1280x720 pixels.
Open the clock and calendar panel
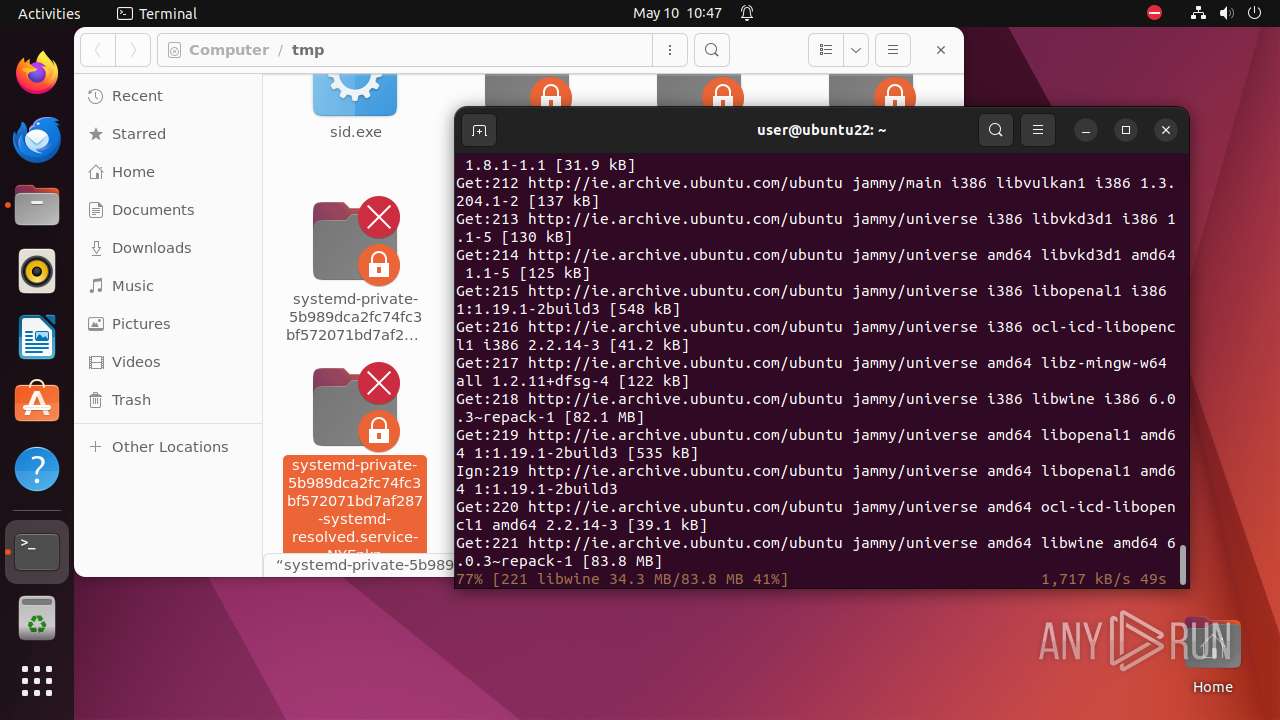677,13
